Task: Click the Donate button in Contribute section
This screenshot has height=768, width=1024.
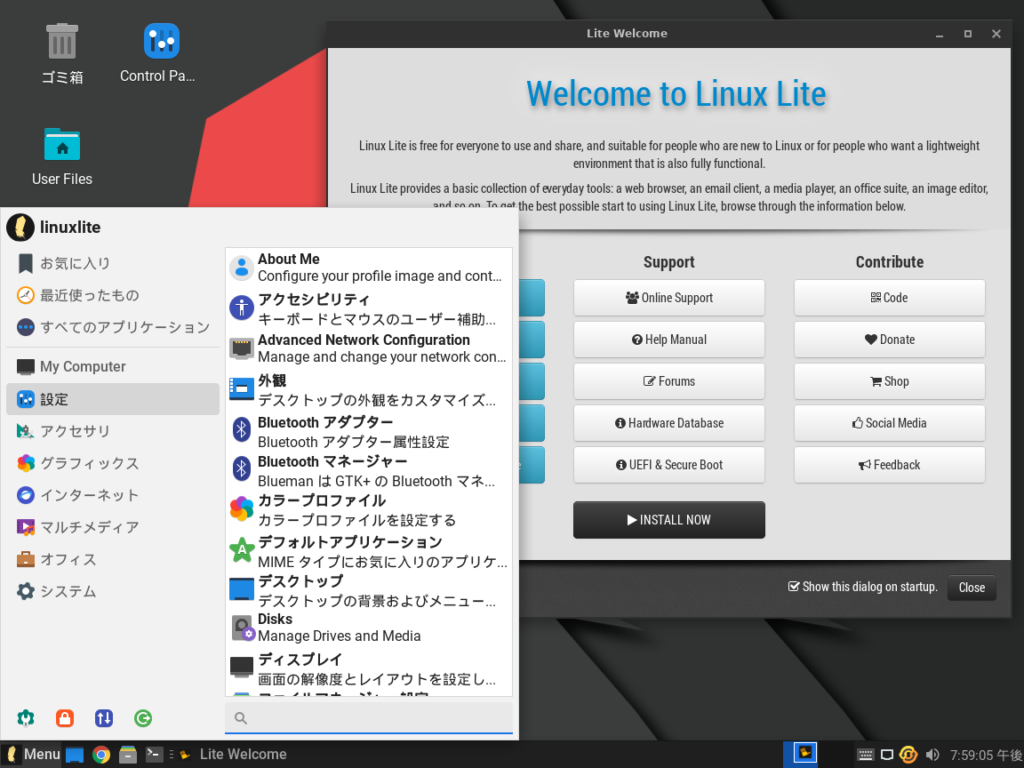Action: point(888,339)
